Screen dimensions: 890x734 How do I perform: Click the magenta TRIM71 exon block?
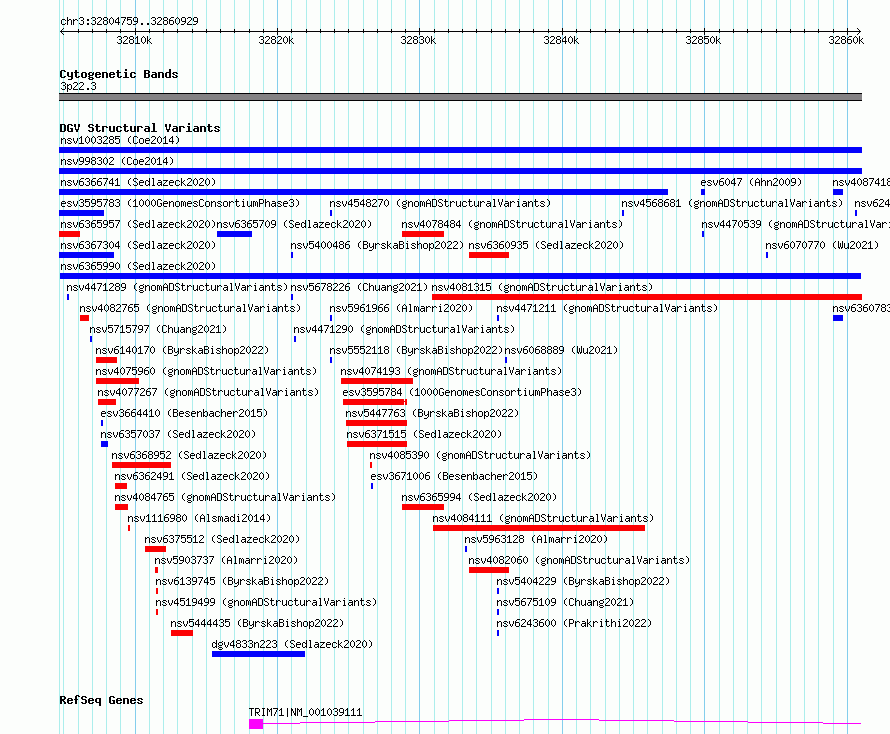click(x=256, y=724)
